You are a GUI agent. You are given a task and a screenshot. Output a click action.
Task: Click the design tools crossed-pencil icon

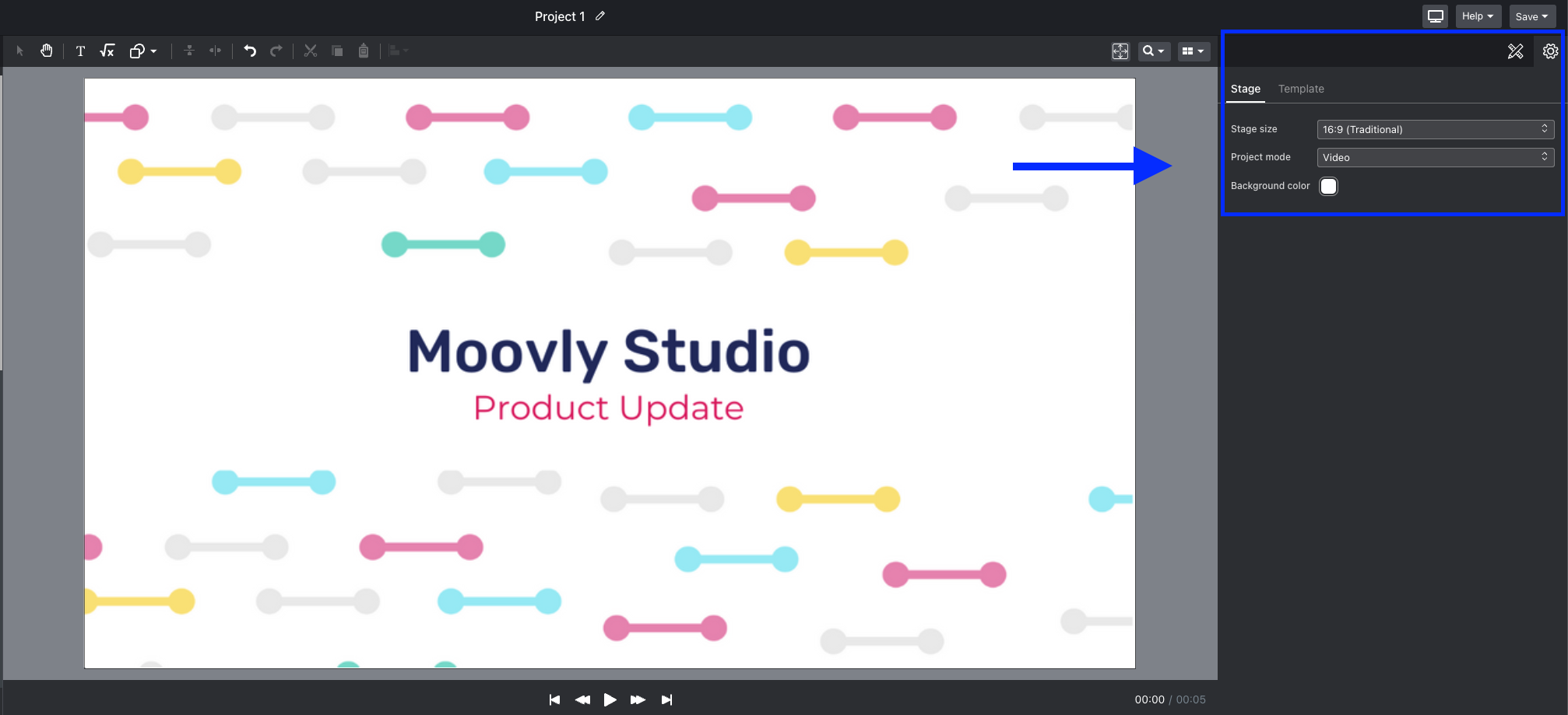1515,51
